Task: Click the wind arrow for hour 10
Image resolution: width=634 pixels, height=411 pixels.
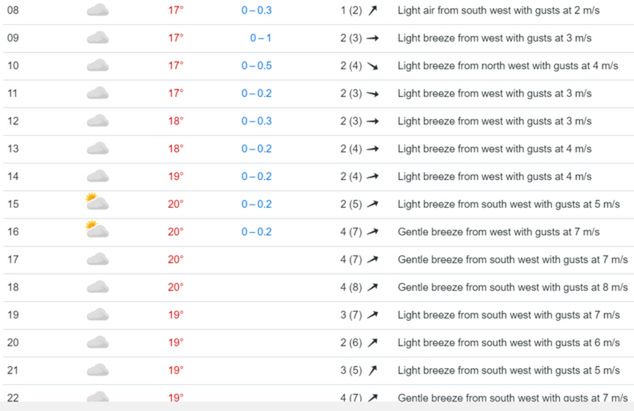Action: point(373,66)
